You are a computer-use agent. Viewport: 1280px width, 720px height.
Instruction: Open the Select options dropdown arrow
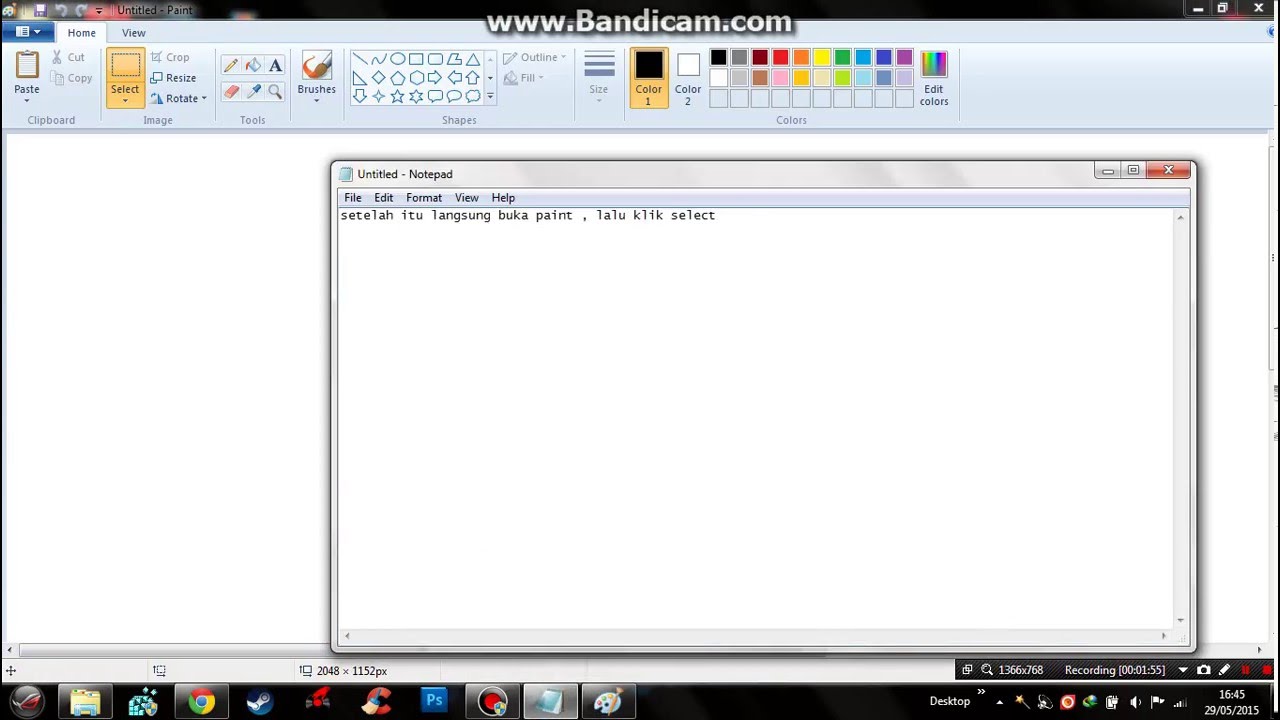(125, 101)
